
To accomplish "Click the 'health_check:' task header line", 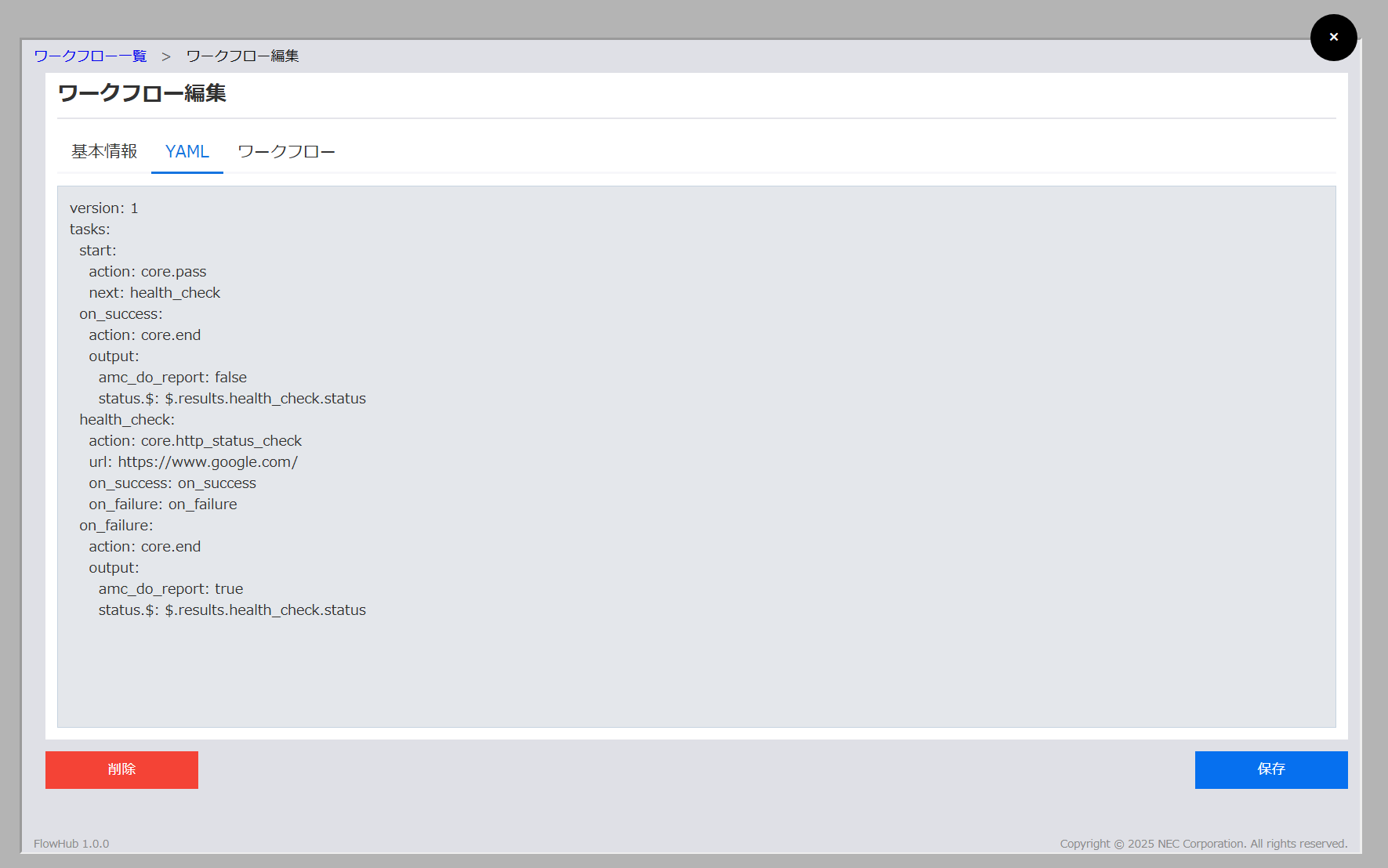I will tap(127, 420).
